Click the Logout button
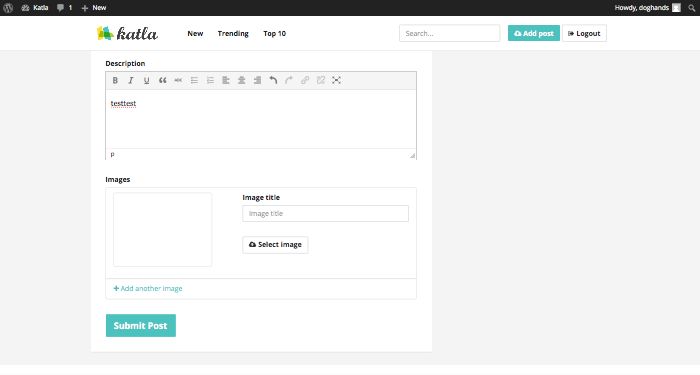Screen dimensions: 700x375 pyautogui.click(x=584, y=33)
